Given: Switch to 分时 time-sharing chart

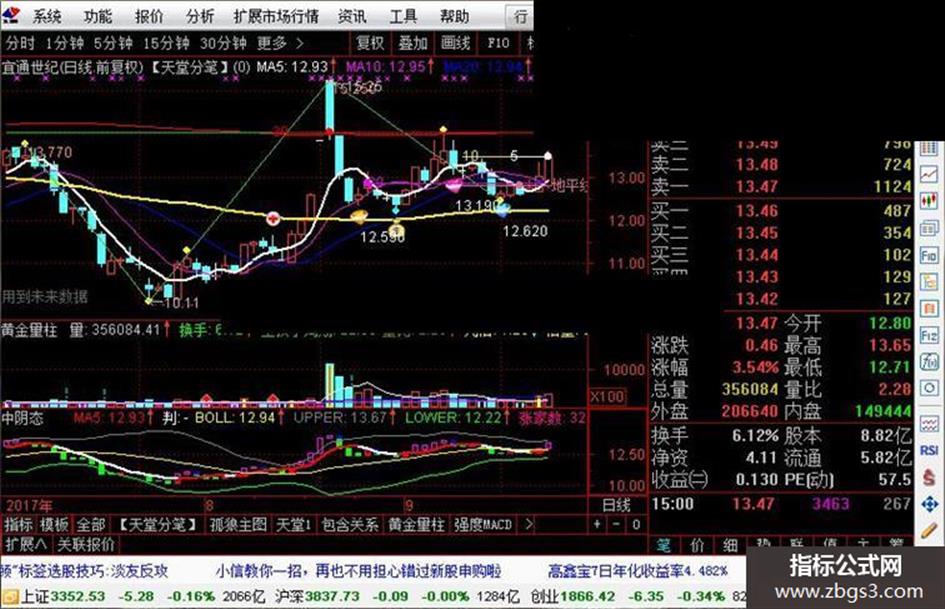Looking at the screenshot, I should click(x=20, y=43).
